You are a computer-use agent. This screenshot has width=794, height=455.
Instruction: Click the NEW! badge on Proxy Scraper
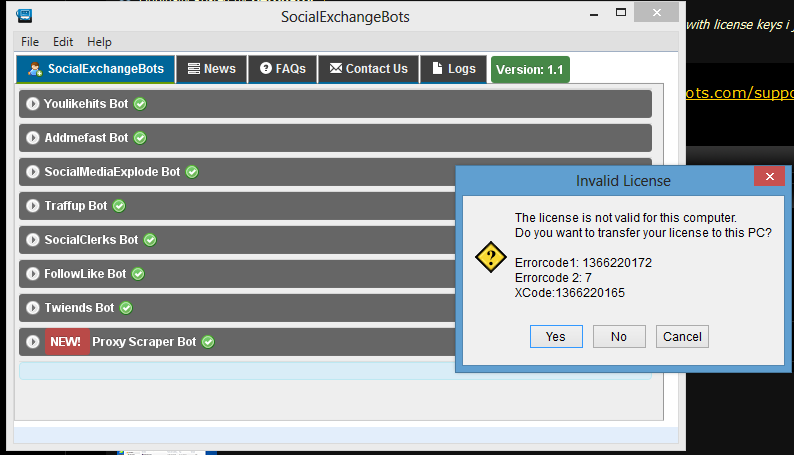tap(67, 342)
